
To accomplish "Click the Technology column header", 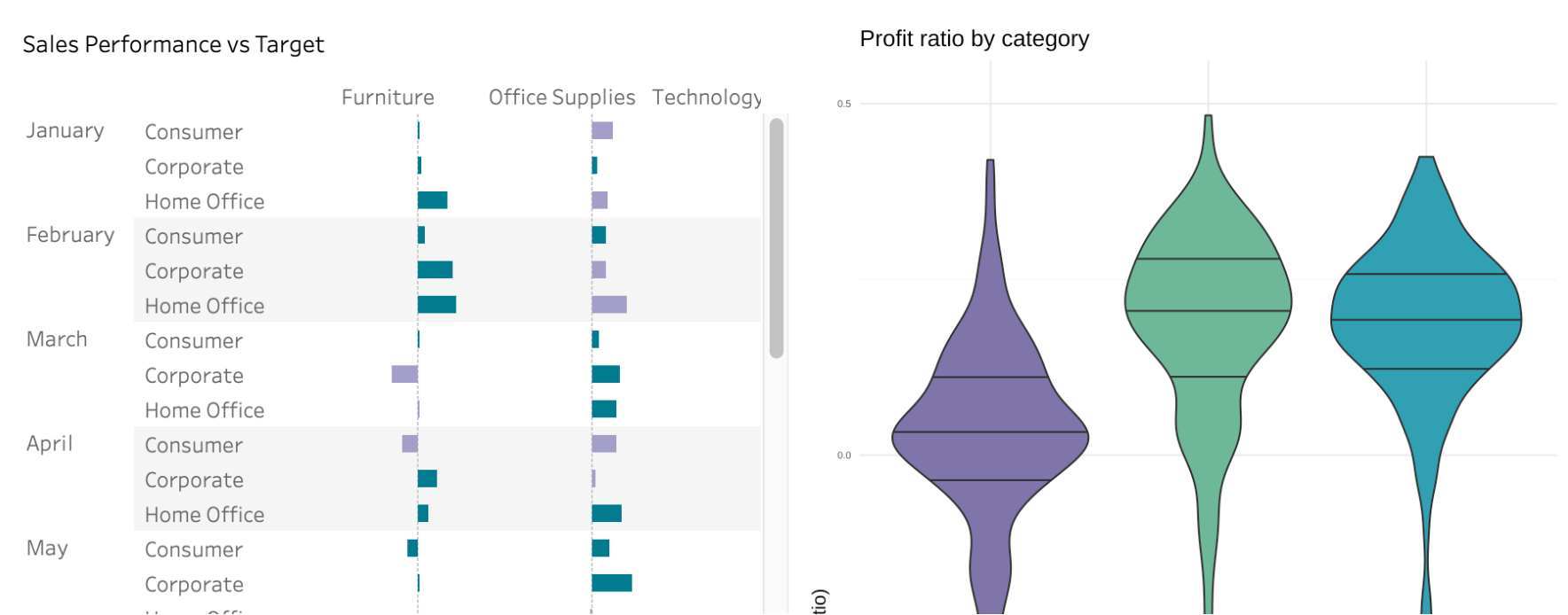I will pos(707,97).
